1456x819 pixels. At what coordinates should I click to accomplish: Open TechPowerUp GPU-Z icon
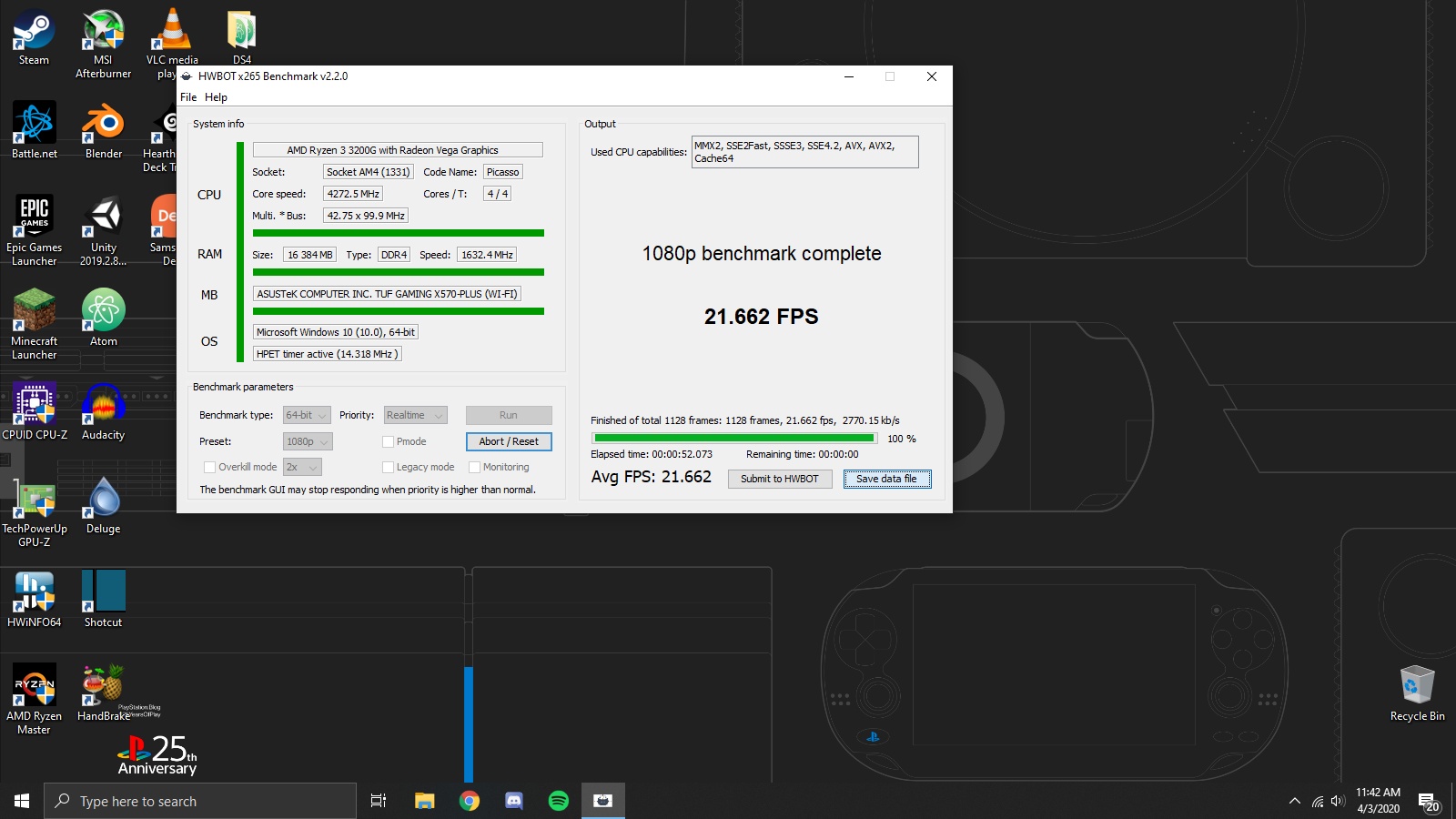34,512
